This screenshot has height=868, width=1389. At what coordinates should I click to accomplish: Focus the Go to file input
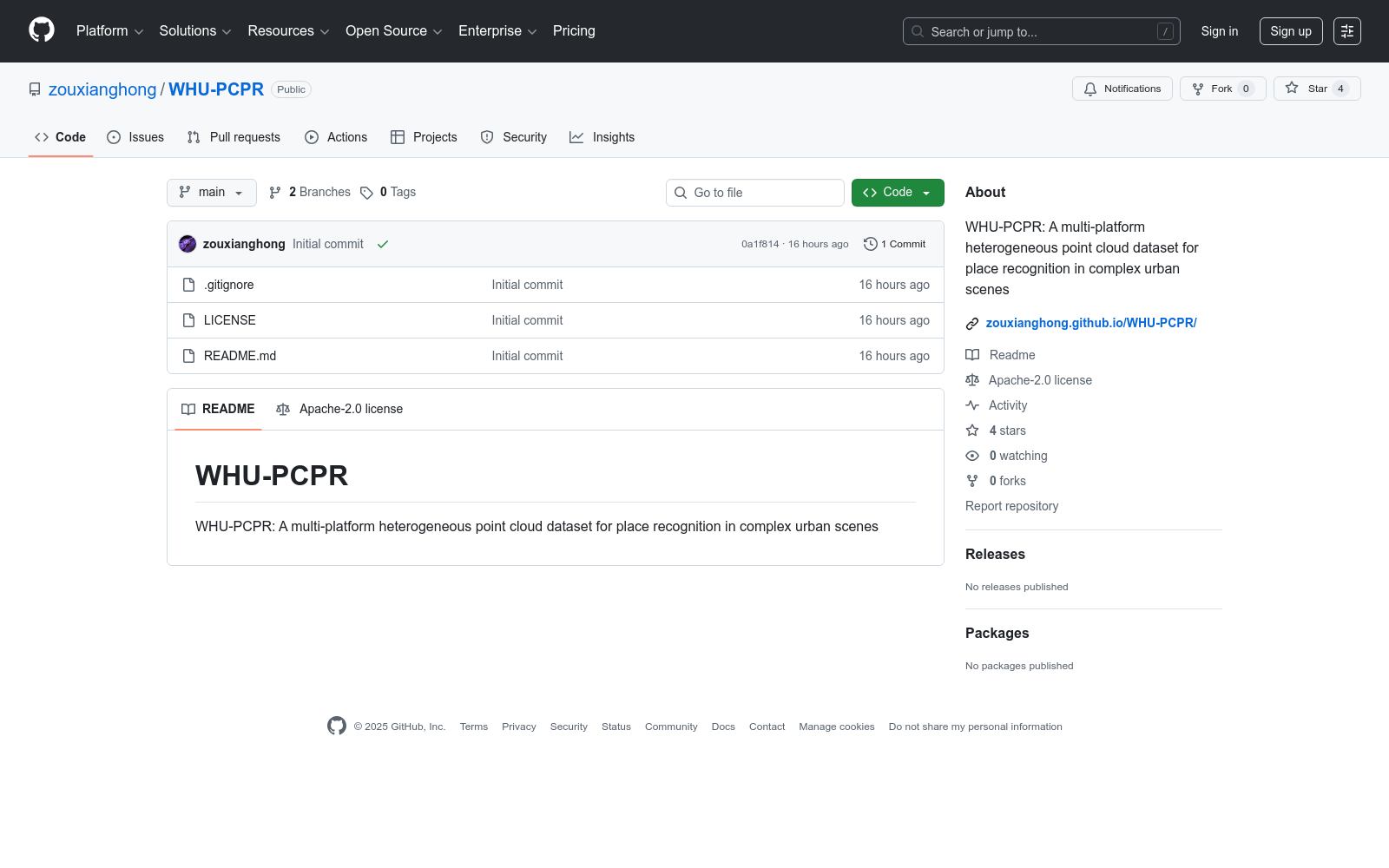[x=755, y=193]
